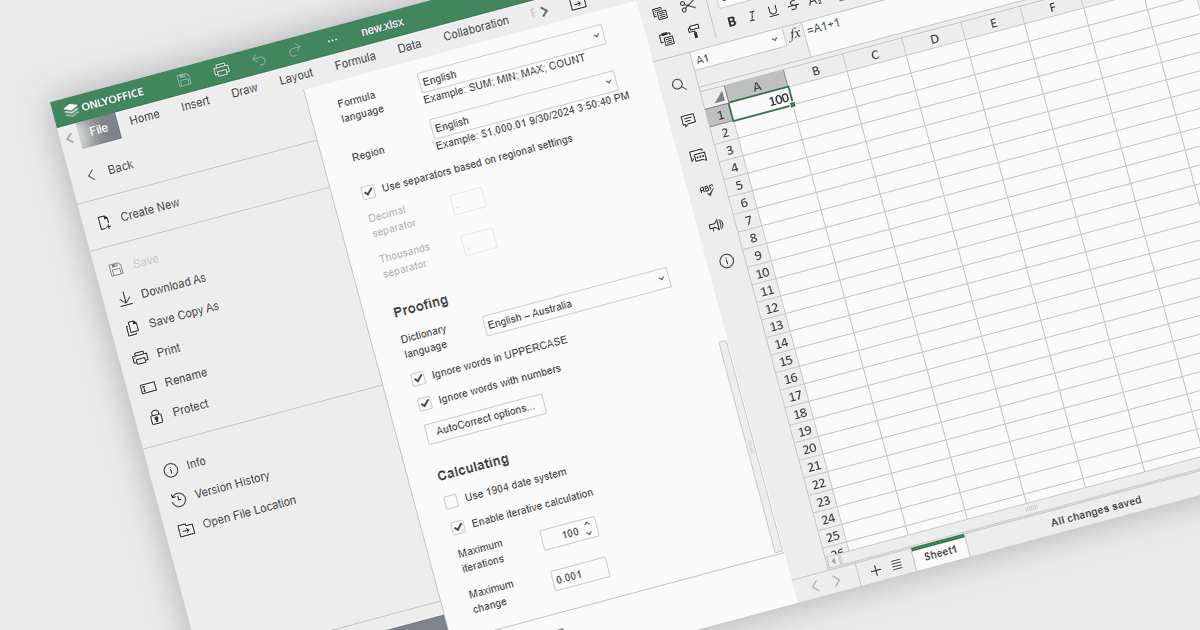Click AutoCorrect options button
This screenshot has width=1200, height=630.
point(485,420)
